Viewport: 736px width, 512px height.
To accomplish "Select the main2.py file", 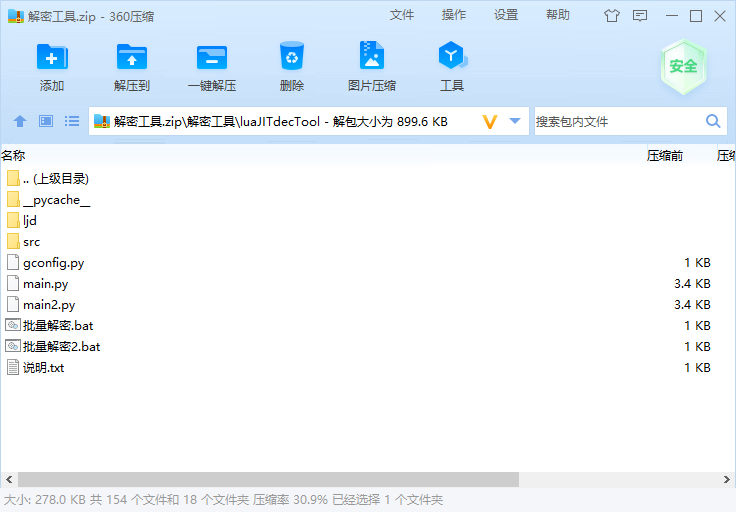I will [368, 305].
